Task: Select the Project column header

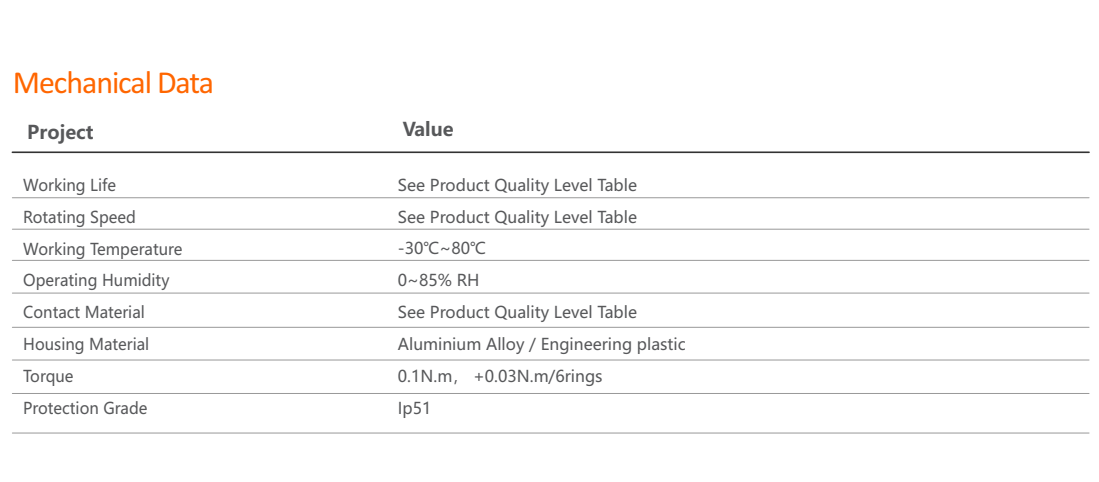Action: point(60,132)
